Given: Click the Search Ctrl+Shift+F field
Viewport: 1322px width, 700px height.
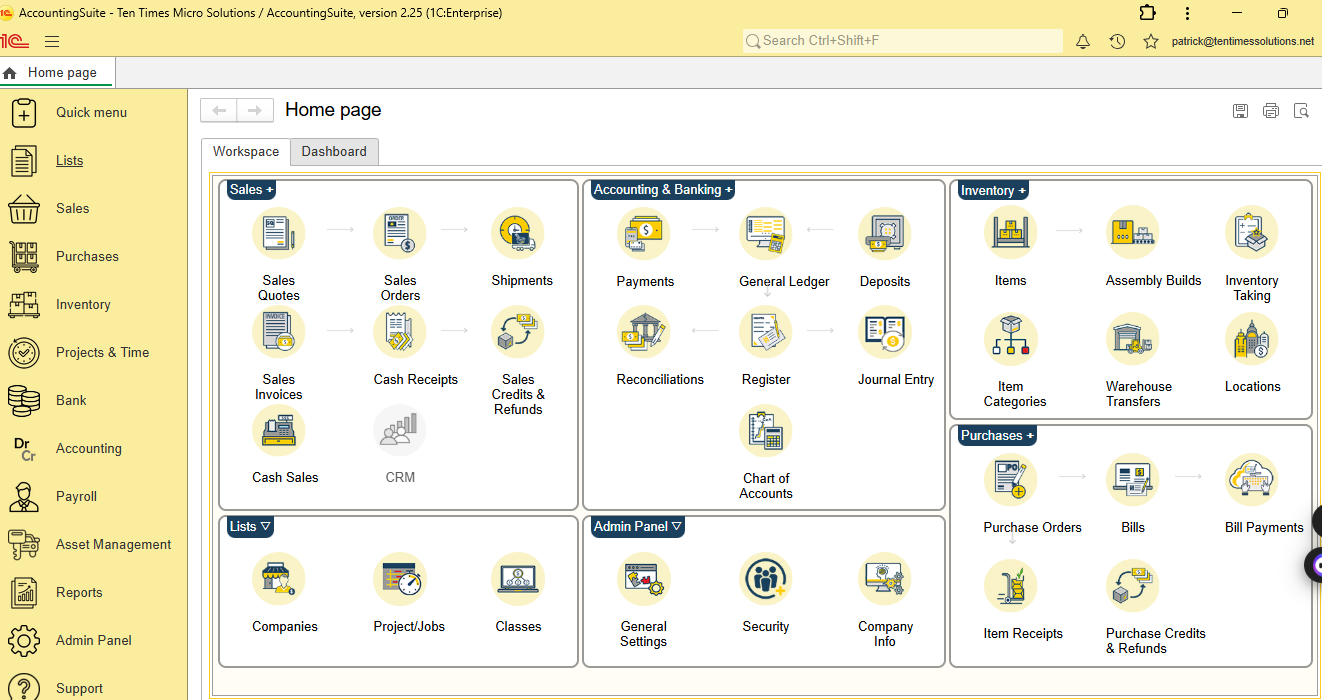Looking at the screenshot, I should click(903, 41).
